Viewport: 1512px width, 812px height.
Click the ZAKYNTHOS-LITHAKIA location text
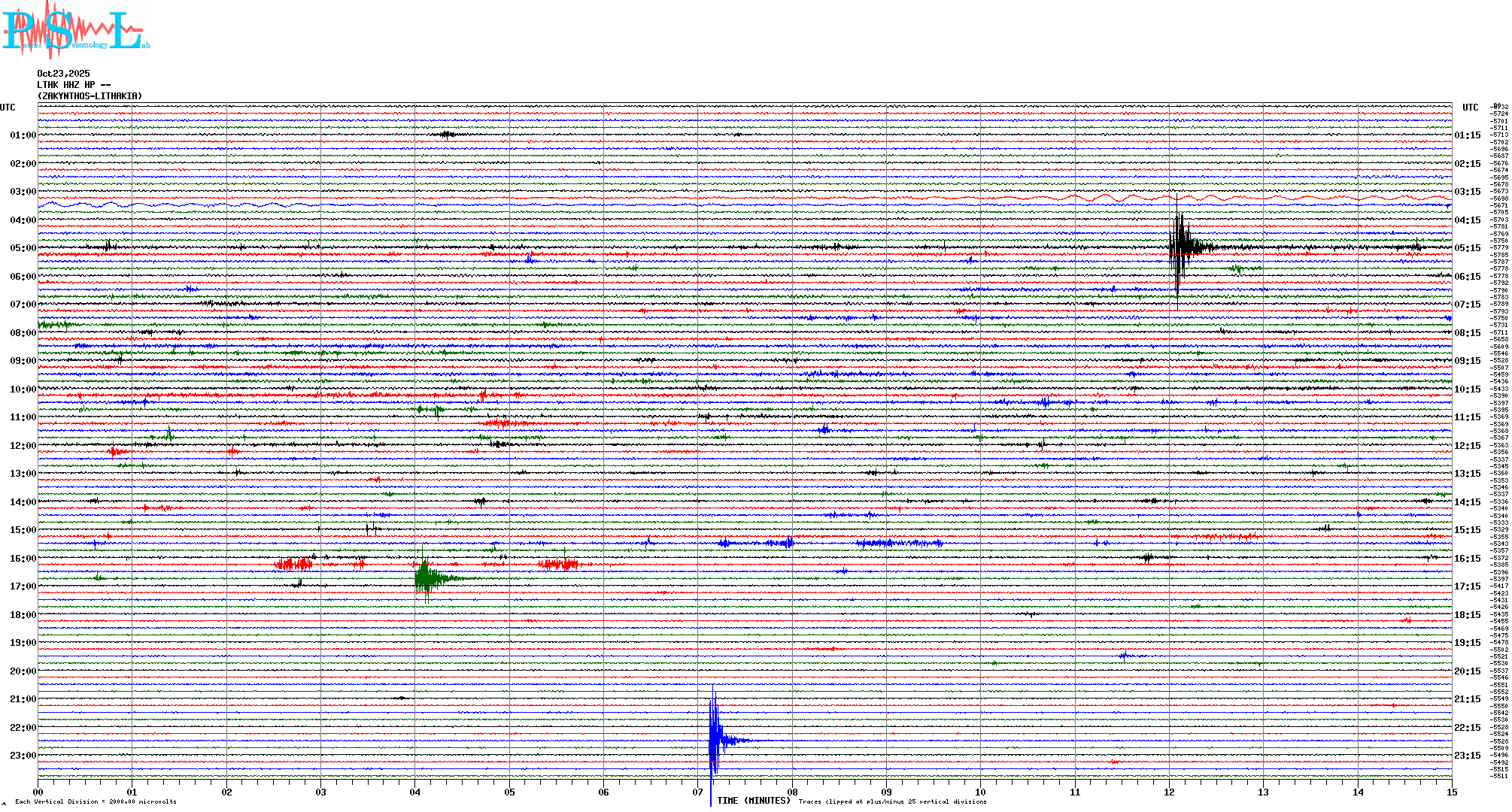(90, 96)
